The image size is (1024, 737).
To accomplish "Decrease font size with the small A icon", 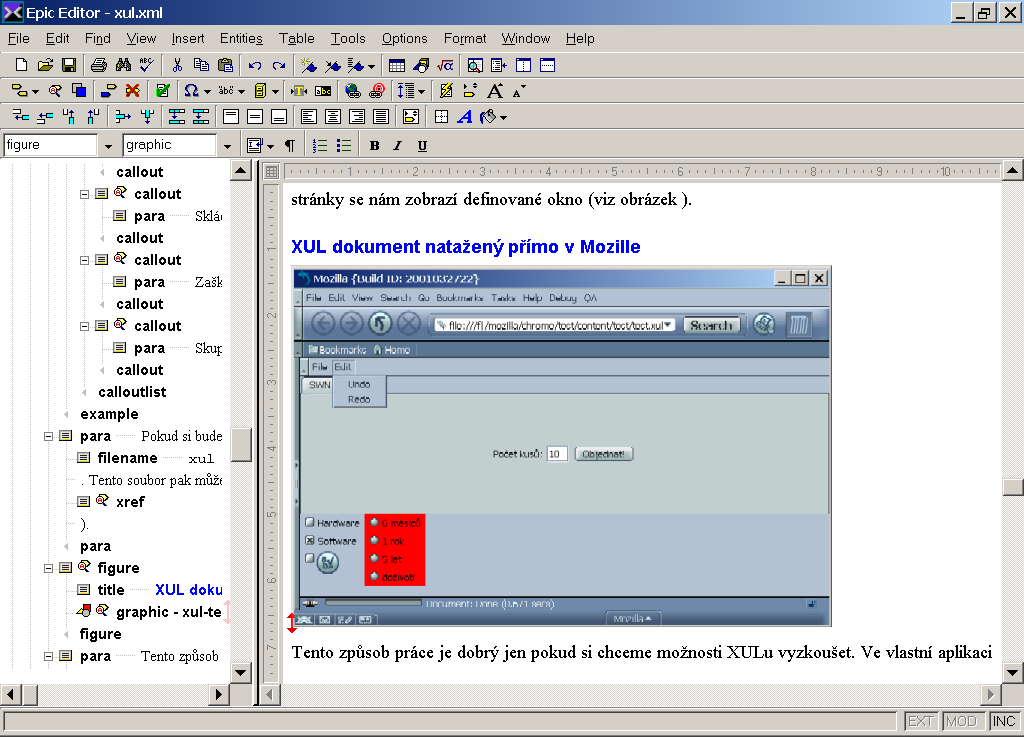I will tap(519, 91).
